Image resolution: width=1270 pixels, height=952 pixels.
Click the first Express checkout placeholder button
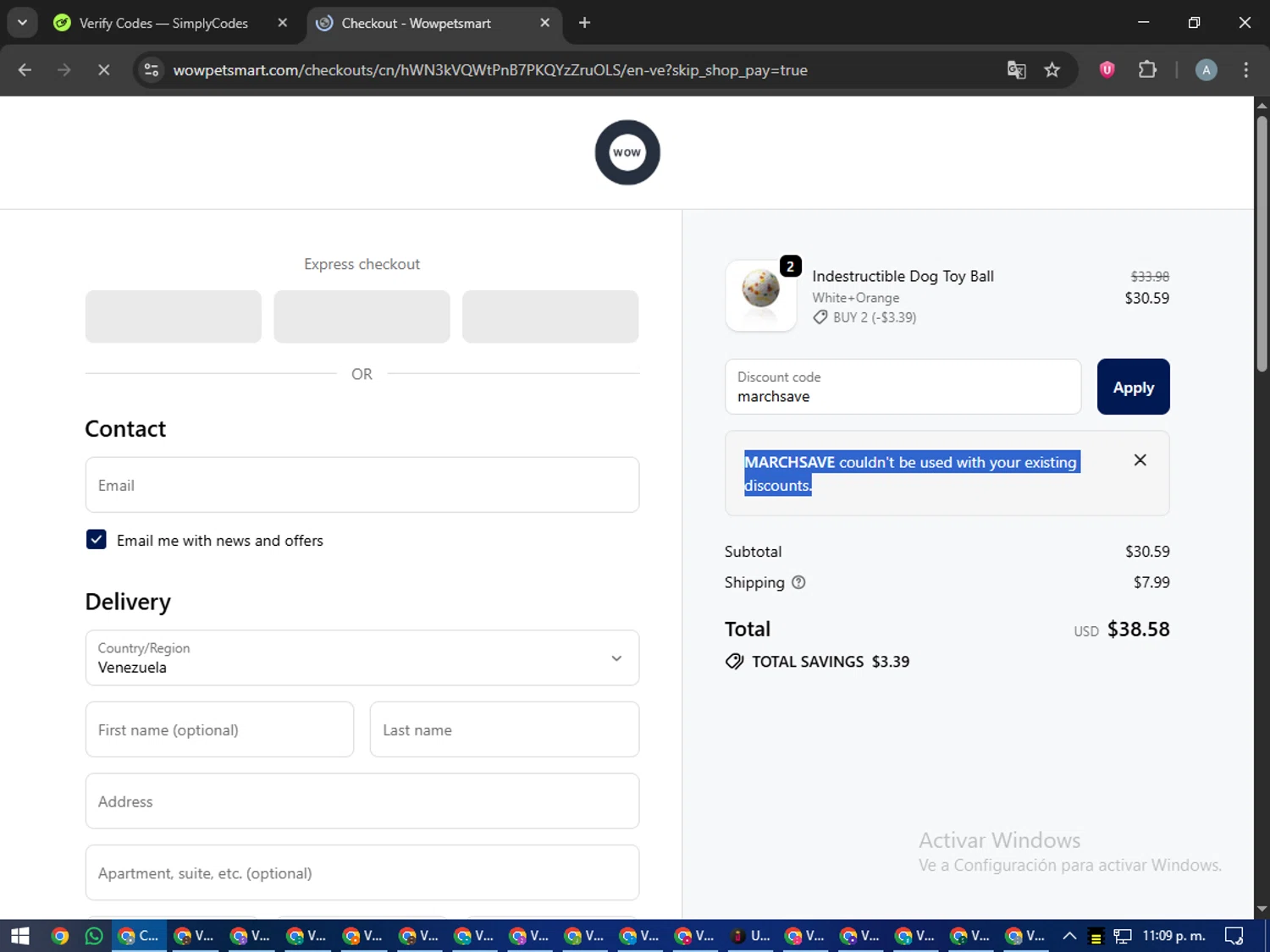174,316
